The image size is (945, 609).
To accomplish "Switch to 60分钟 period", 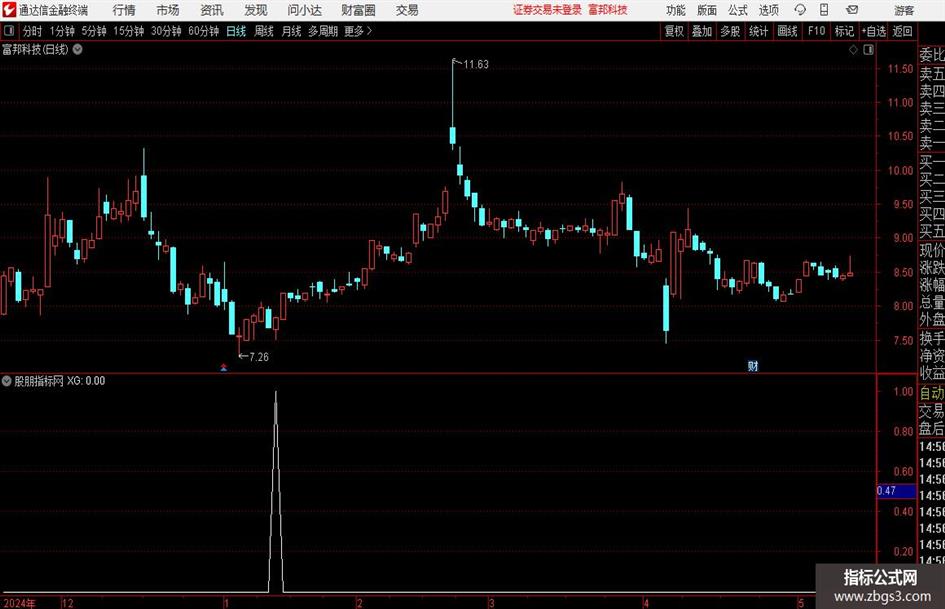I will [x=204, y=31].
